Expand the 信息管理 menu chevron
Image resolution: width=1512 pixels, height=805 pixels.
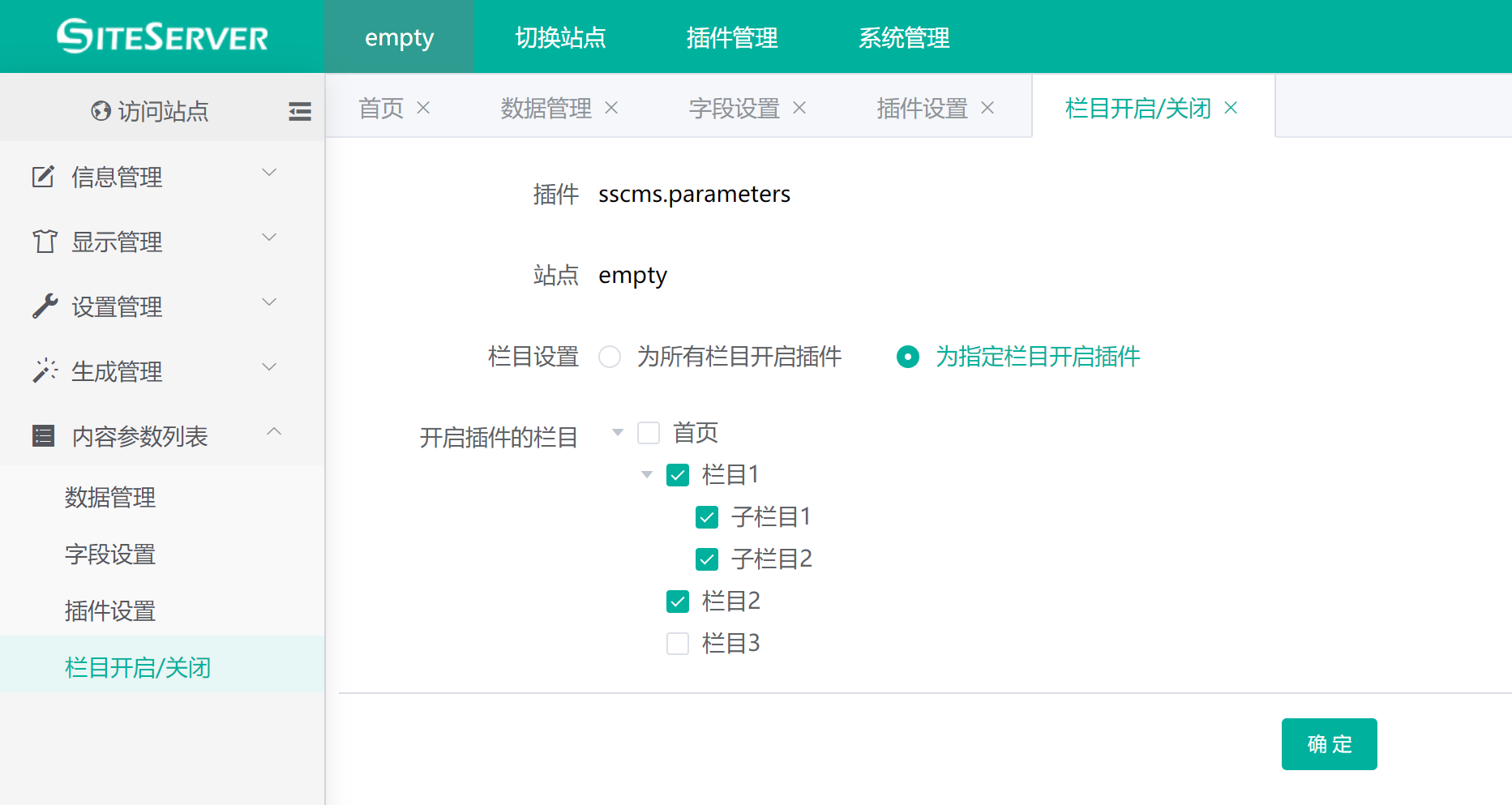click(x=270, y=173)
